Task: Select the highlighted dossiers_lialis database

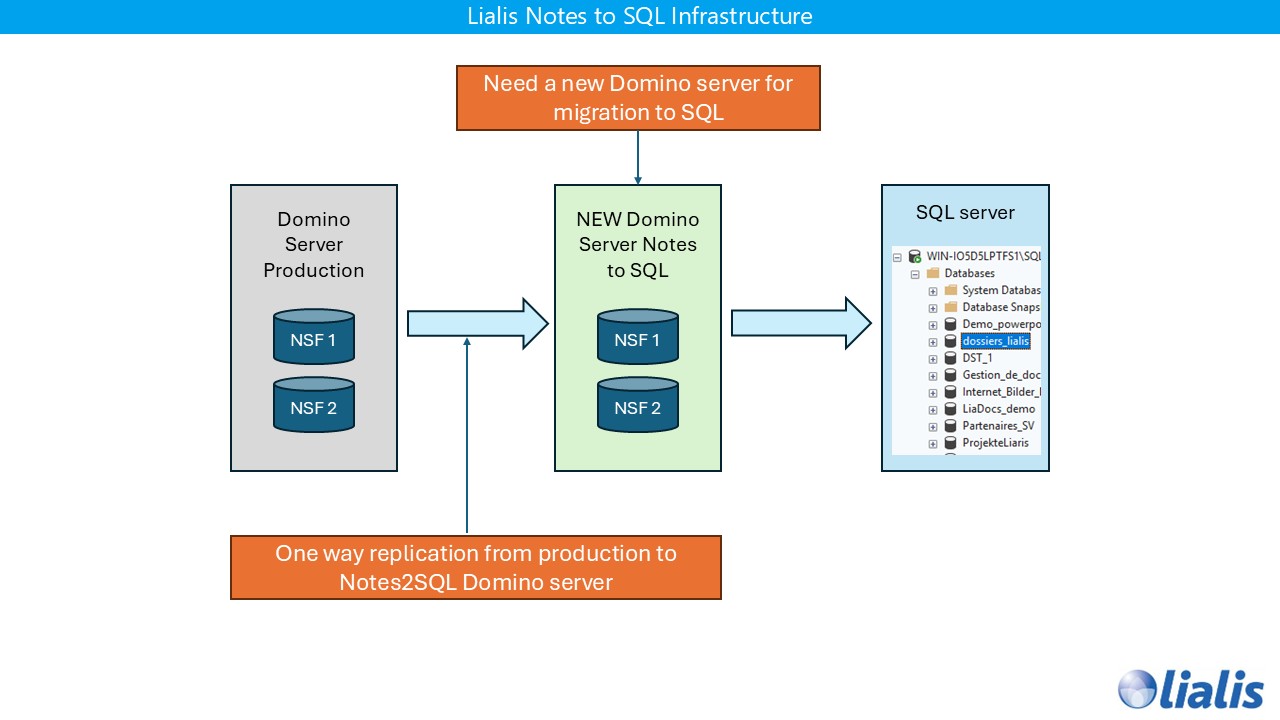Action: 996,341
